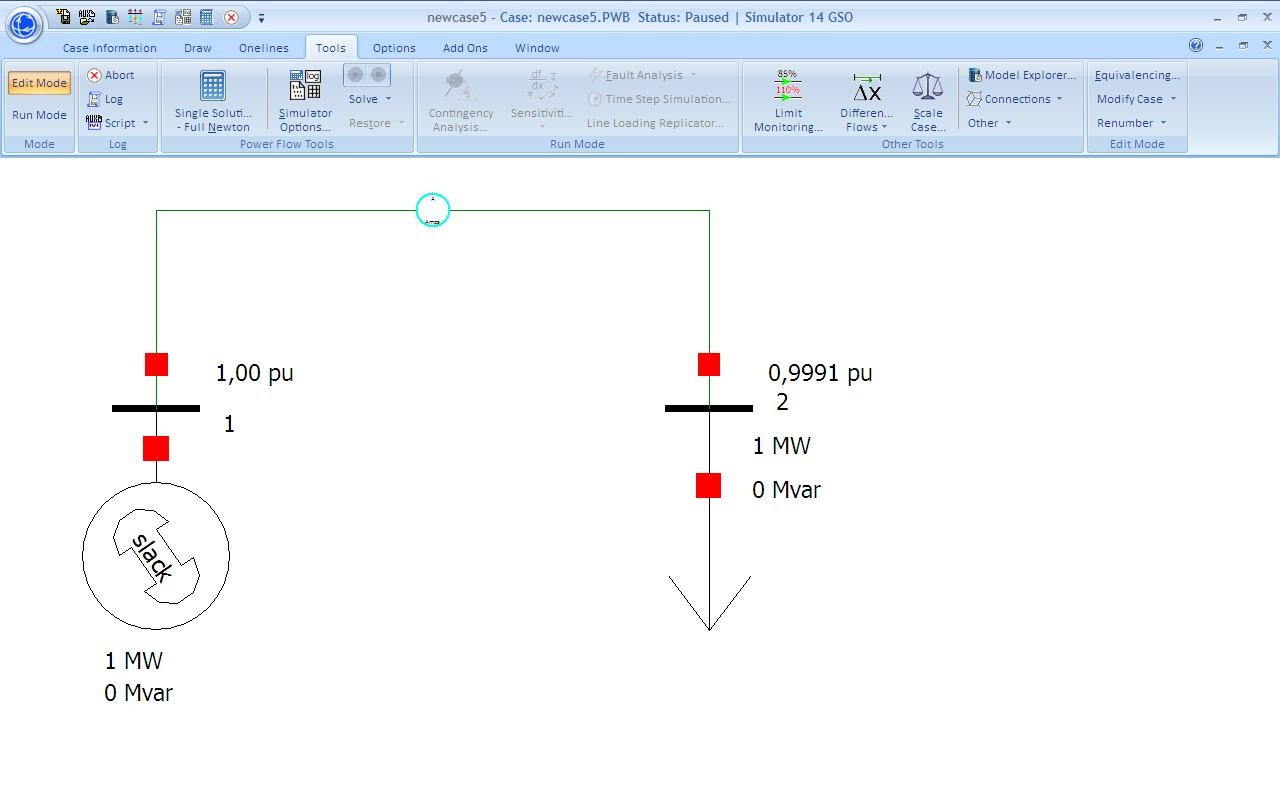Toggle line circuit breaker above bus 2
Viewport: 1280px width, 800px height.
709,364
